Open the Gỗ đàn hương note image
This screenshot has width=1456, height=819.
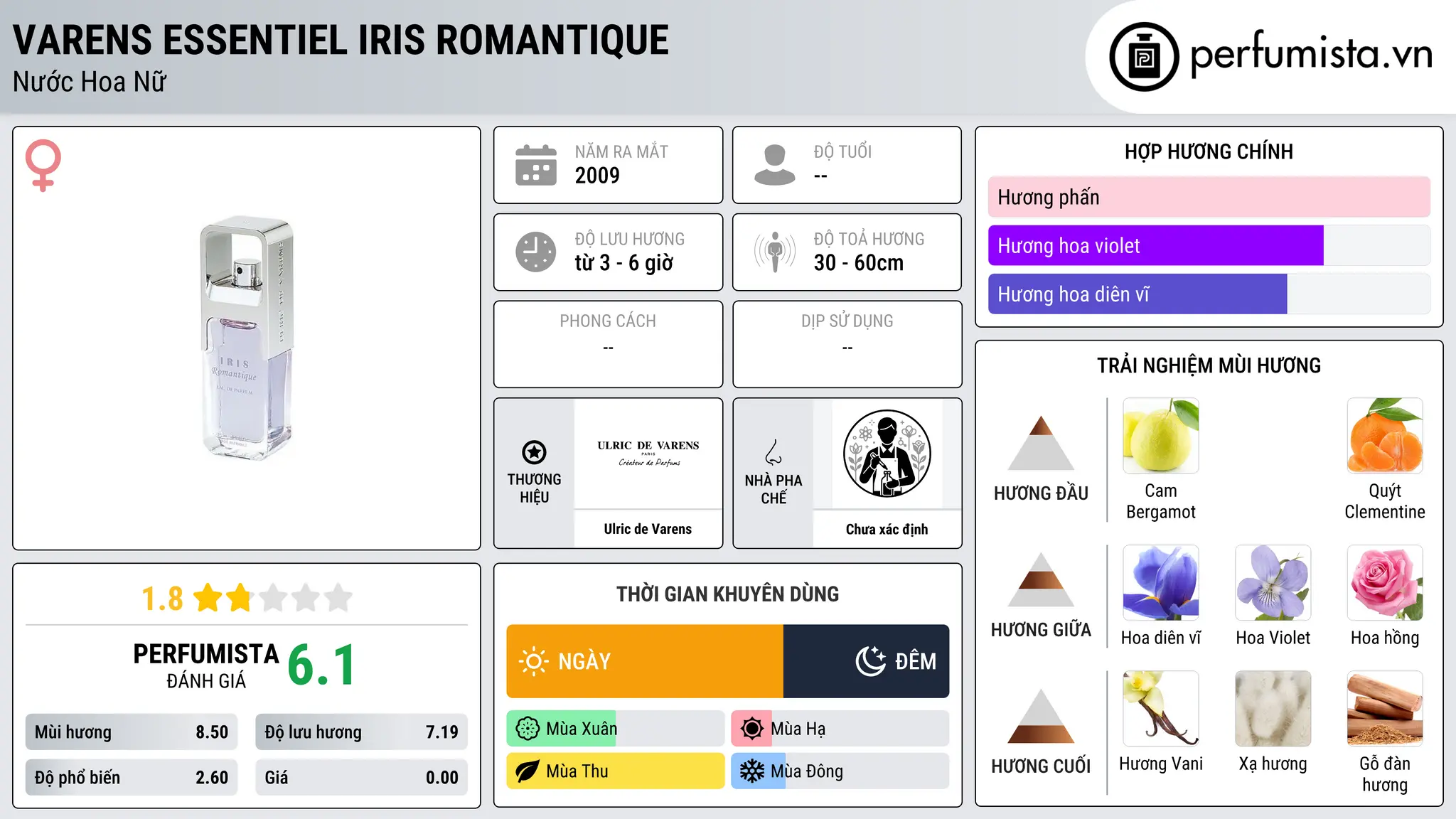[1385, 709]
